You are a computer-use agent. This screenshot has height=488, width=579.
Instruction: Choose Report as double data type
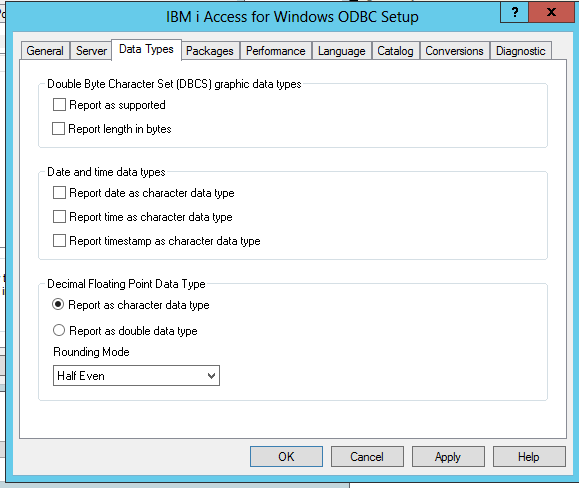click(x=59, y=330)
